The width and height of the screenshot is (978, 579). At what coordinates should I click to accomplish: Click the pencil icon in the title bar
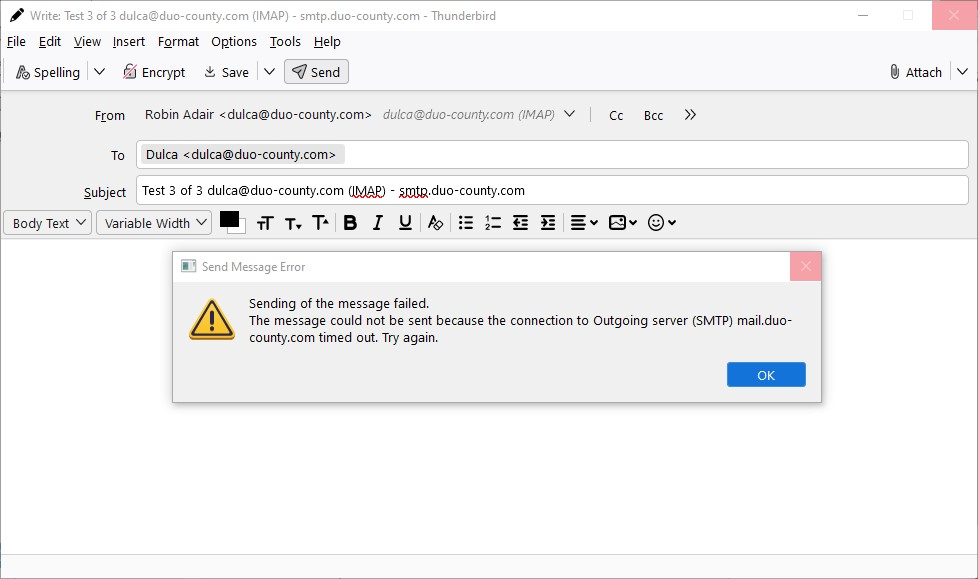16,16
